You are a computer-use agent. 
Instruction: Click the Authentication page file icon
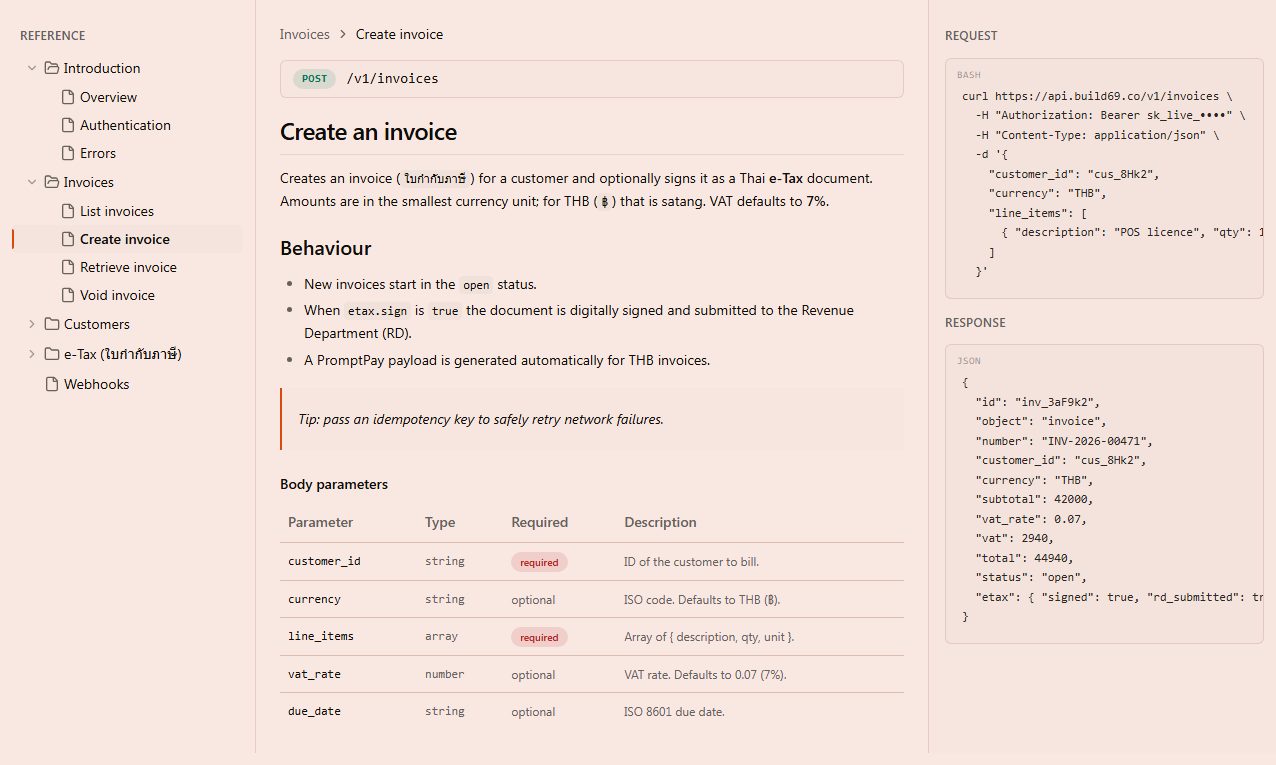click(68, 125)
